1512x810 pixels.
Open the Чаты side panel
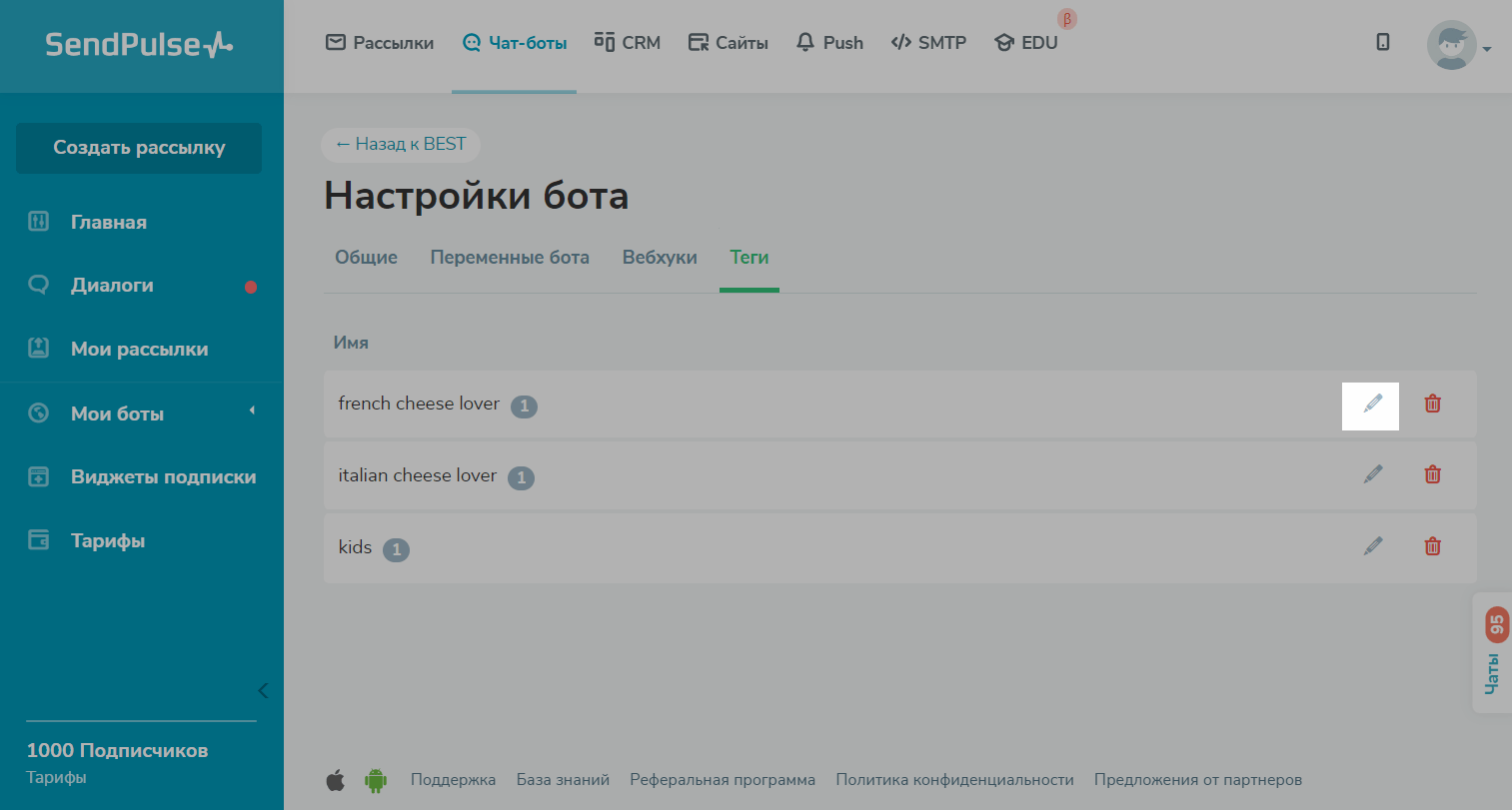[1492, 654]
